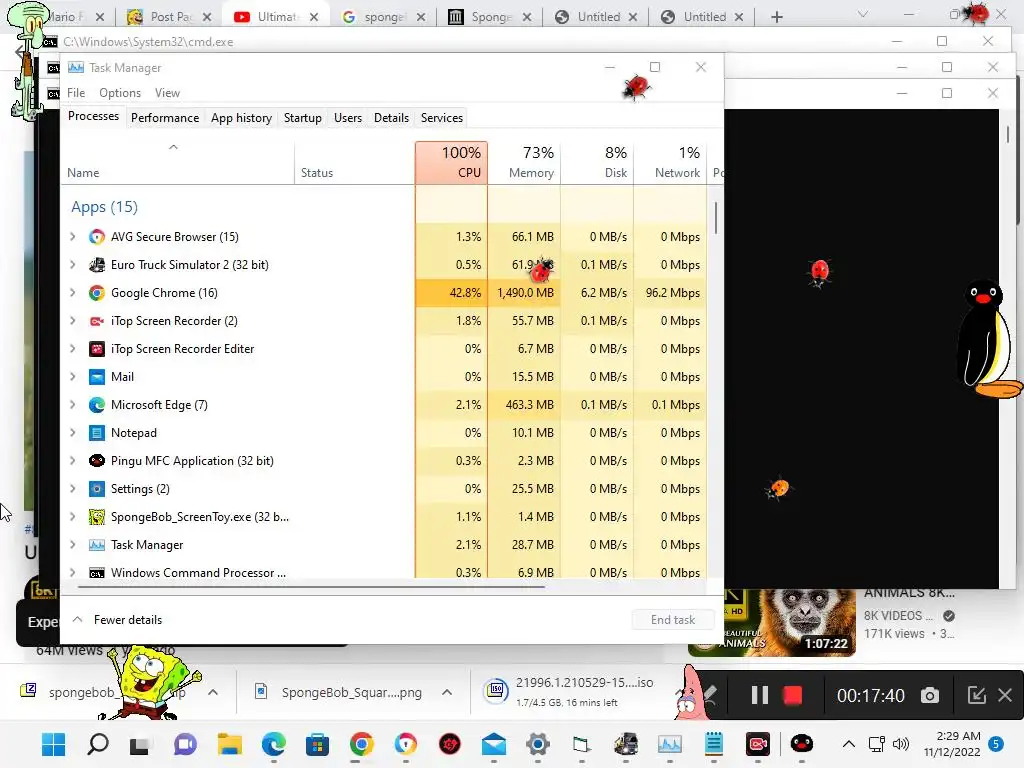
Task: Switch to AVG Secure Browser on taskbar
Action: (406, 744)
